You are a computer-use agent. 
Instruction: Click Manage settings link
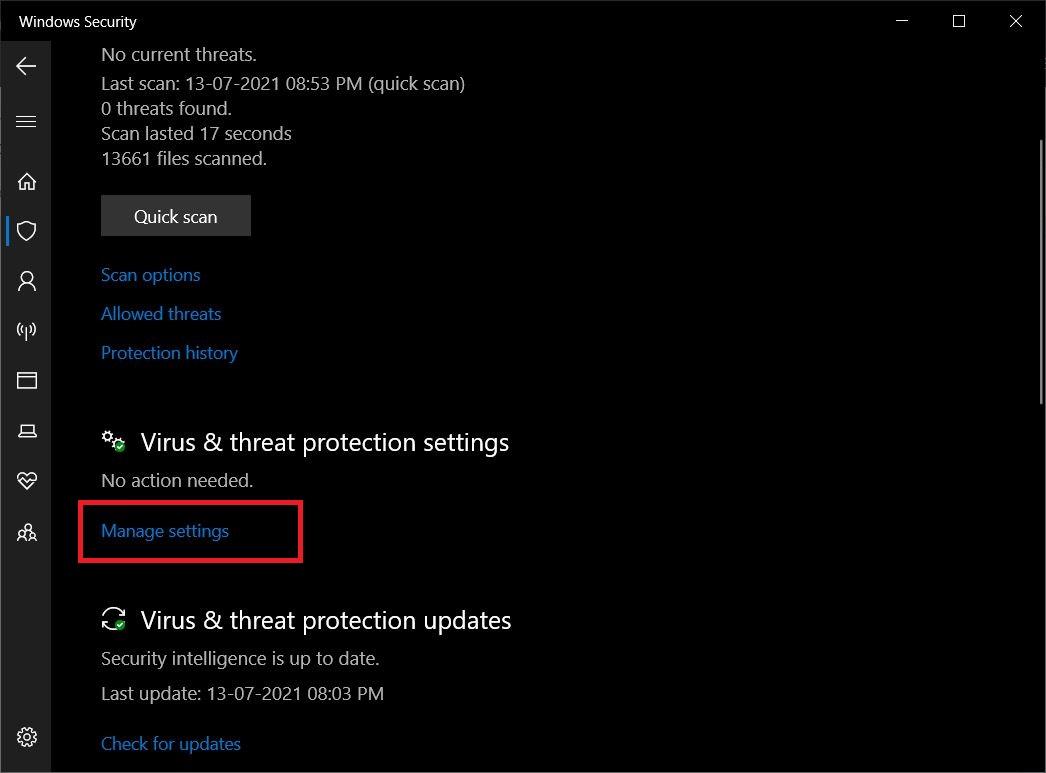tap(165, 531)
